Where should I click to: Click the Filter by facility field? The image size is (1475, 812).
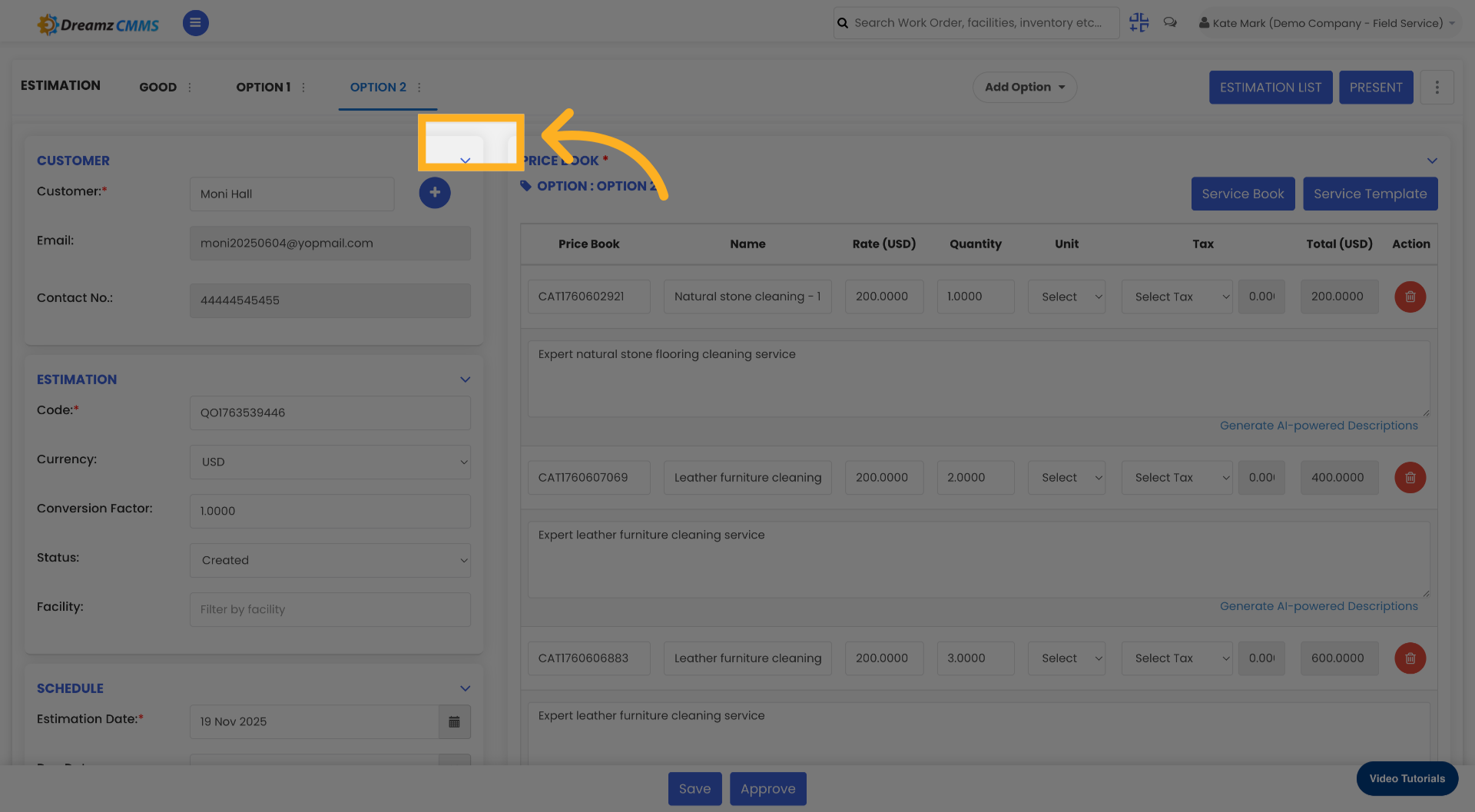tap(330, 609)
